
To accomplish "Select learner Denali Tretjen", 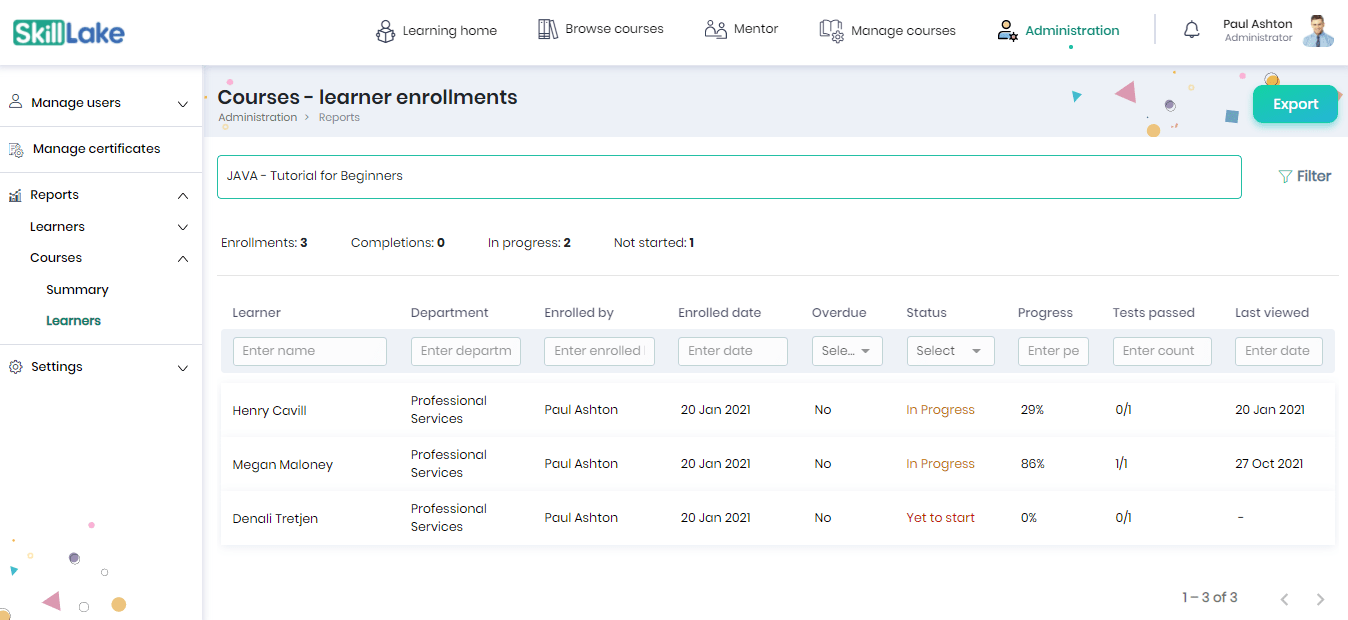I will [276, 519].
